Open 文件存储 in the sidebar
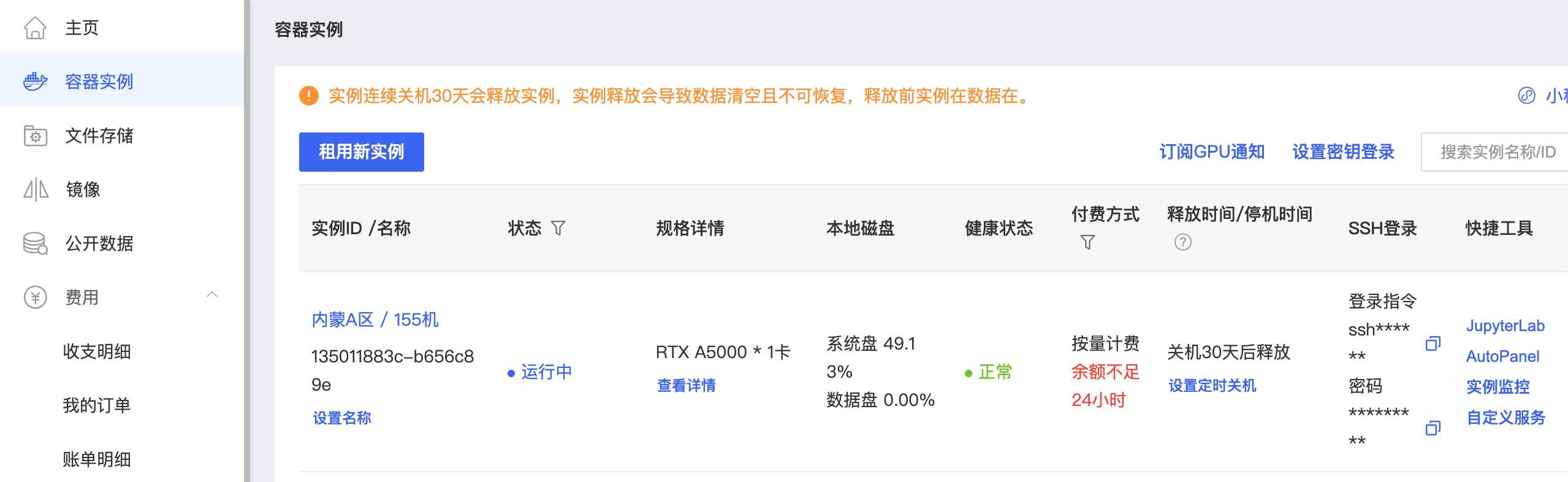Image resolution: width=1568 pixels, height=482 pixels. (x=99, y=136)
